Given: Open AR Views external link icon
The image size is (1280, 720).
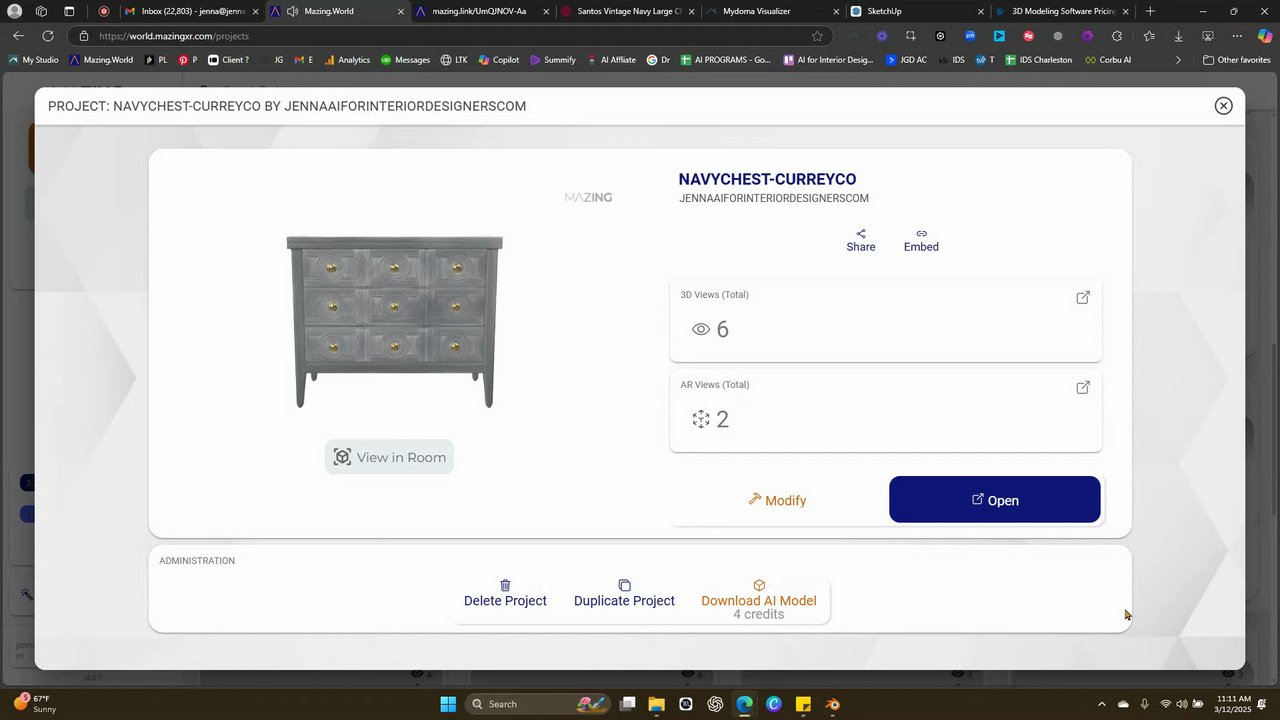Looking at the screenshot, I should pyautogui.click(x=1083, y=387).
